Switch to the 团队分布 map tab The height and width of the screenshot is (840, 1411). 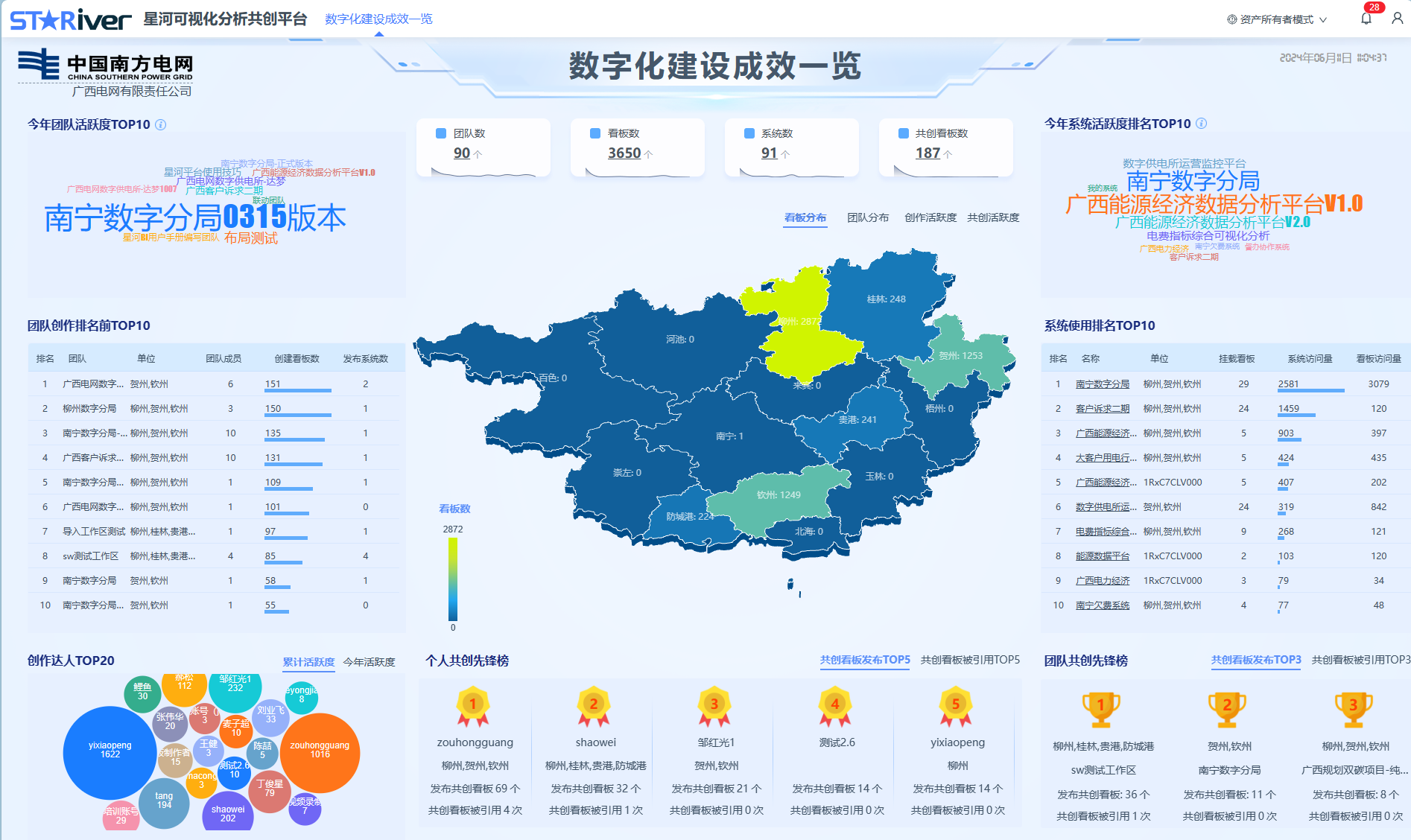(867, 217)
